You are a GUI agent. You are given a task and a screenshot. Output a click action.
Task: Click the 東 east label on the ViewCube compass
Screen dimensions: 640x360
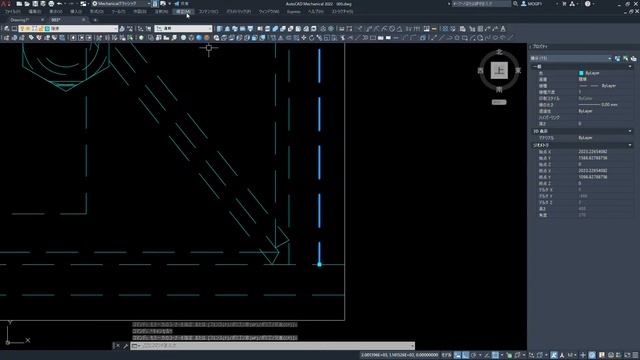518,71
